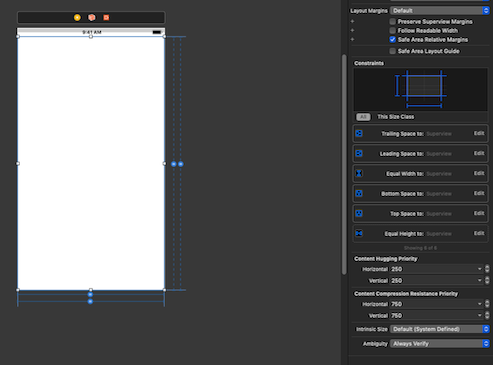Click the Trailing Space constraint icon
The image size is (493, 365).
coord(359,133)
